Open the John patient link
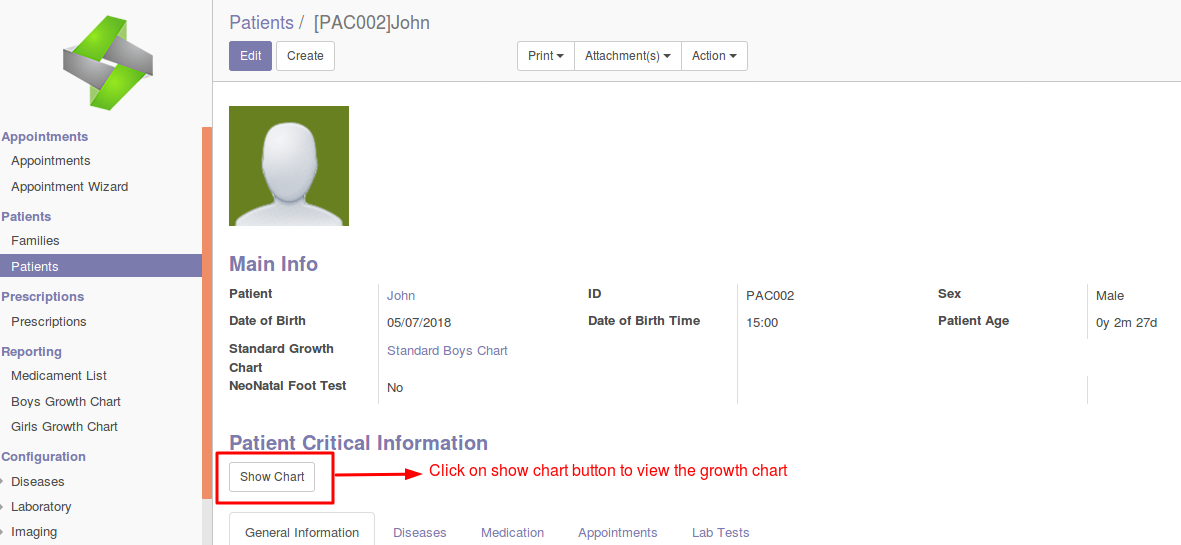 pyautogui.click(x=401, y=296)
